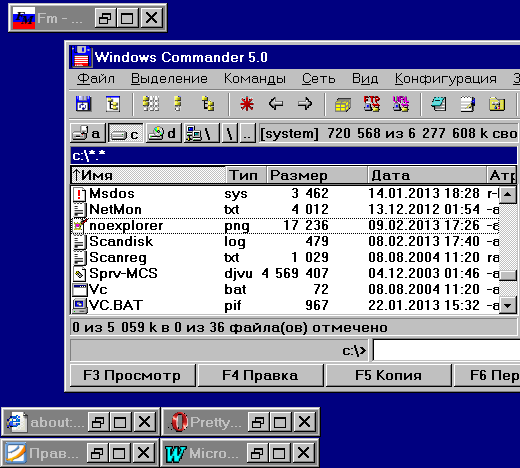This screenshot has height=468, width=520.
Task: Click the file list scroll down arrow
Action: click(508, 305)
